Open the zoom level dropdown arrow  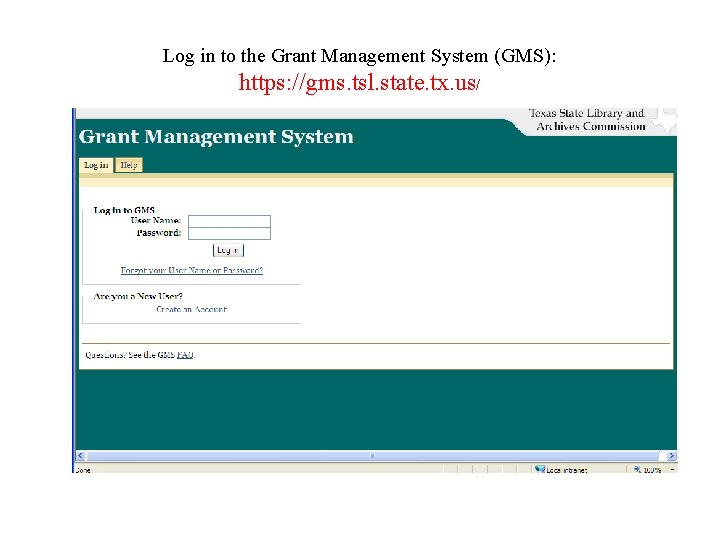[x=672, y=469]
